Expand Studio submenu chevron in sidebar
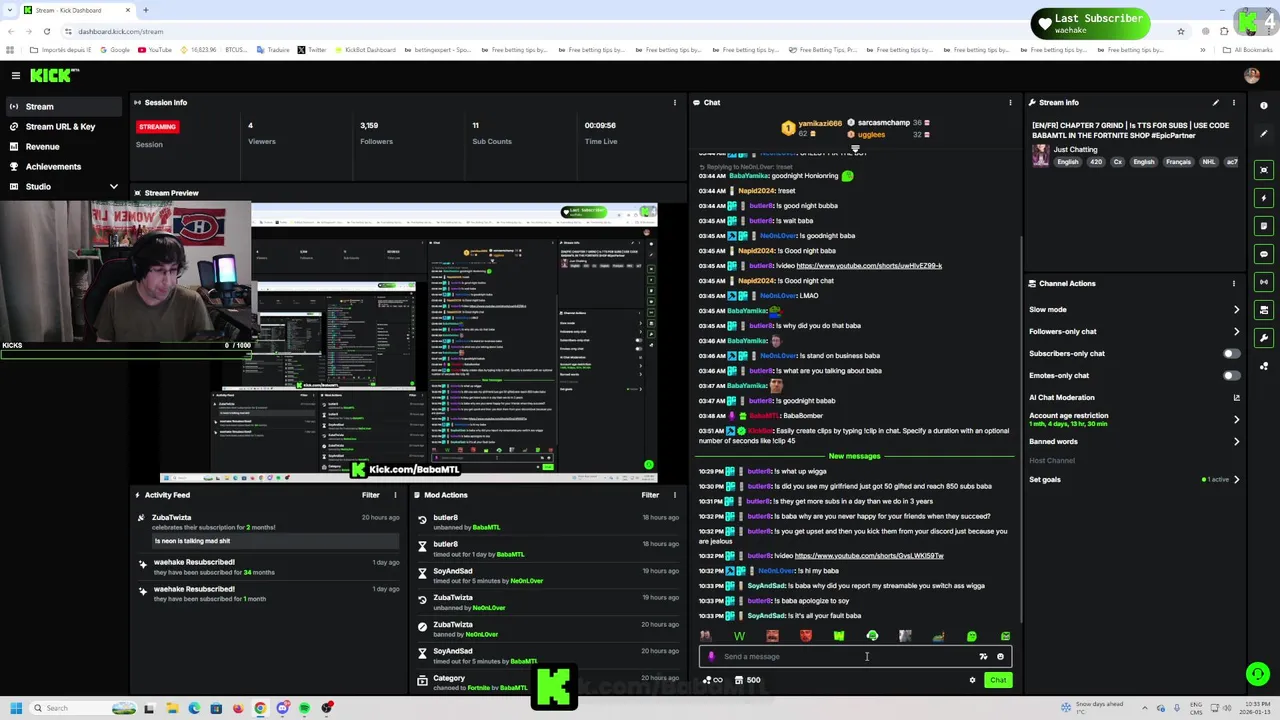Screen dimensions: 1280x720 [x=113, y=186]
